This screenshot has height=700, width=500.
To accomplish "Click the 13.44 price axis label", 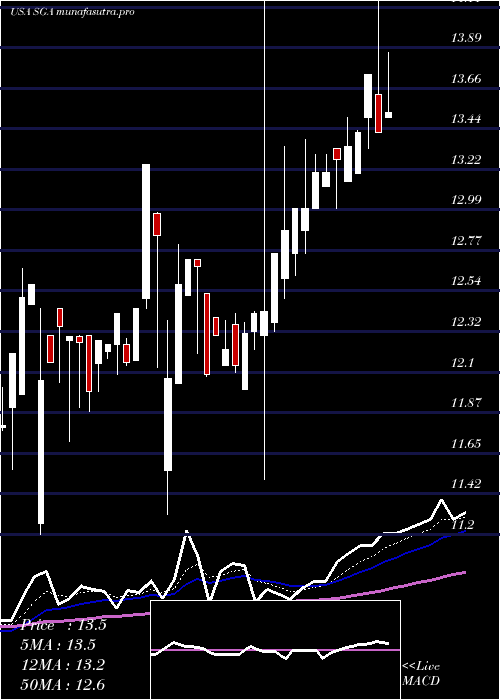I will point(466,119).
